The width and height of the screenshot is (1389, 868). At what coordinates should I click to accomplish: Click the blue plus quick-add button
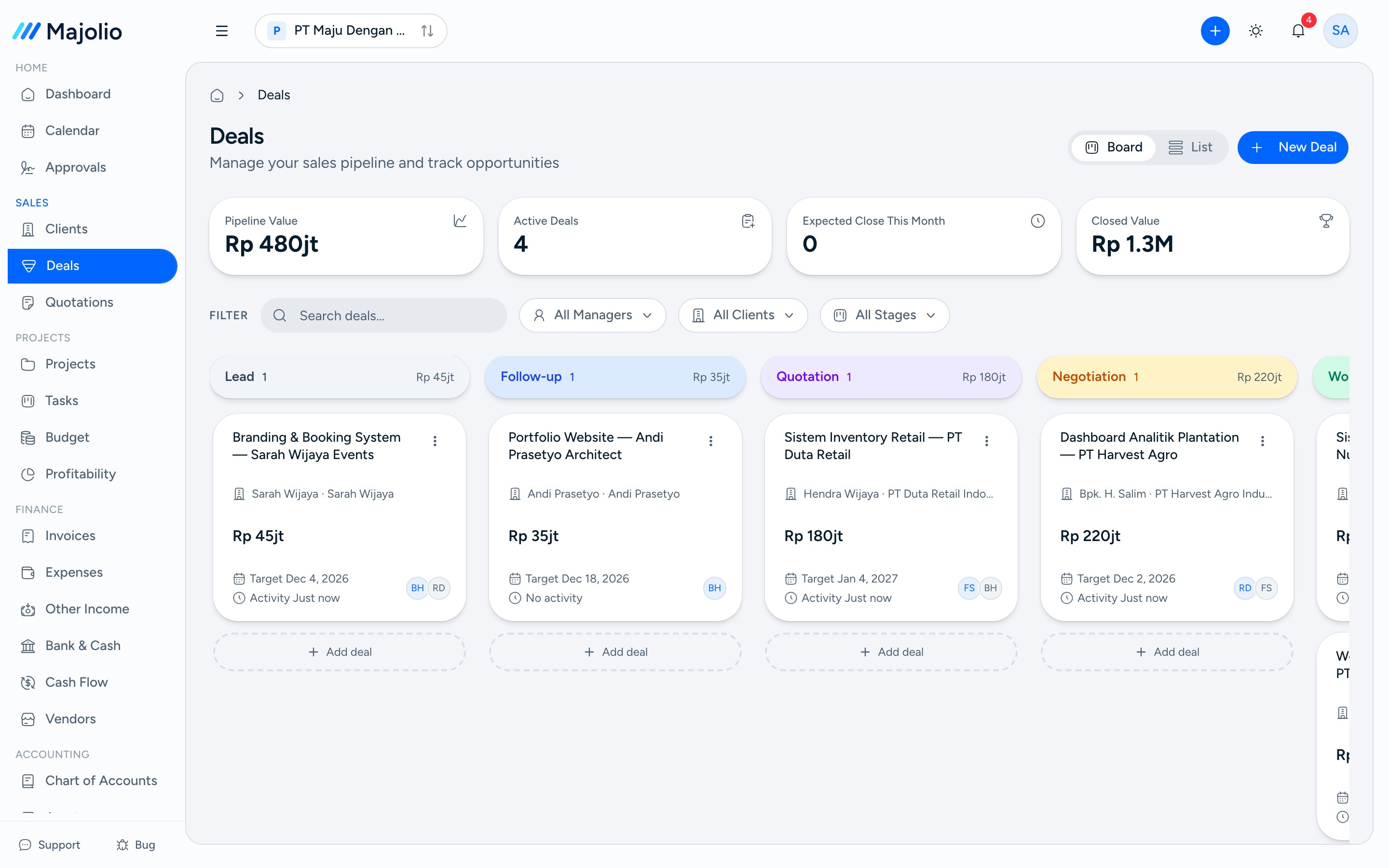pyautogui.click(x=1214, y=30)
